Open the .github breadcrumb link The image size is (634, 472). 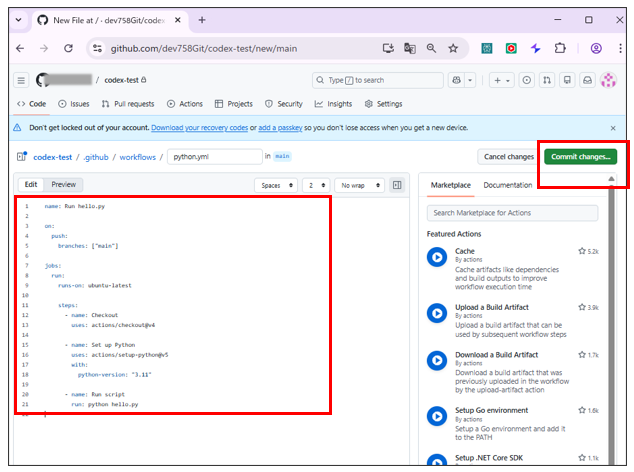(x=96, y=157)
